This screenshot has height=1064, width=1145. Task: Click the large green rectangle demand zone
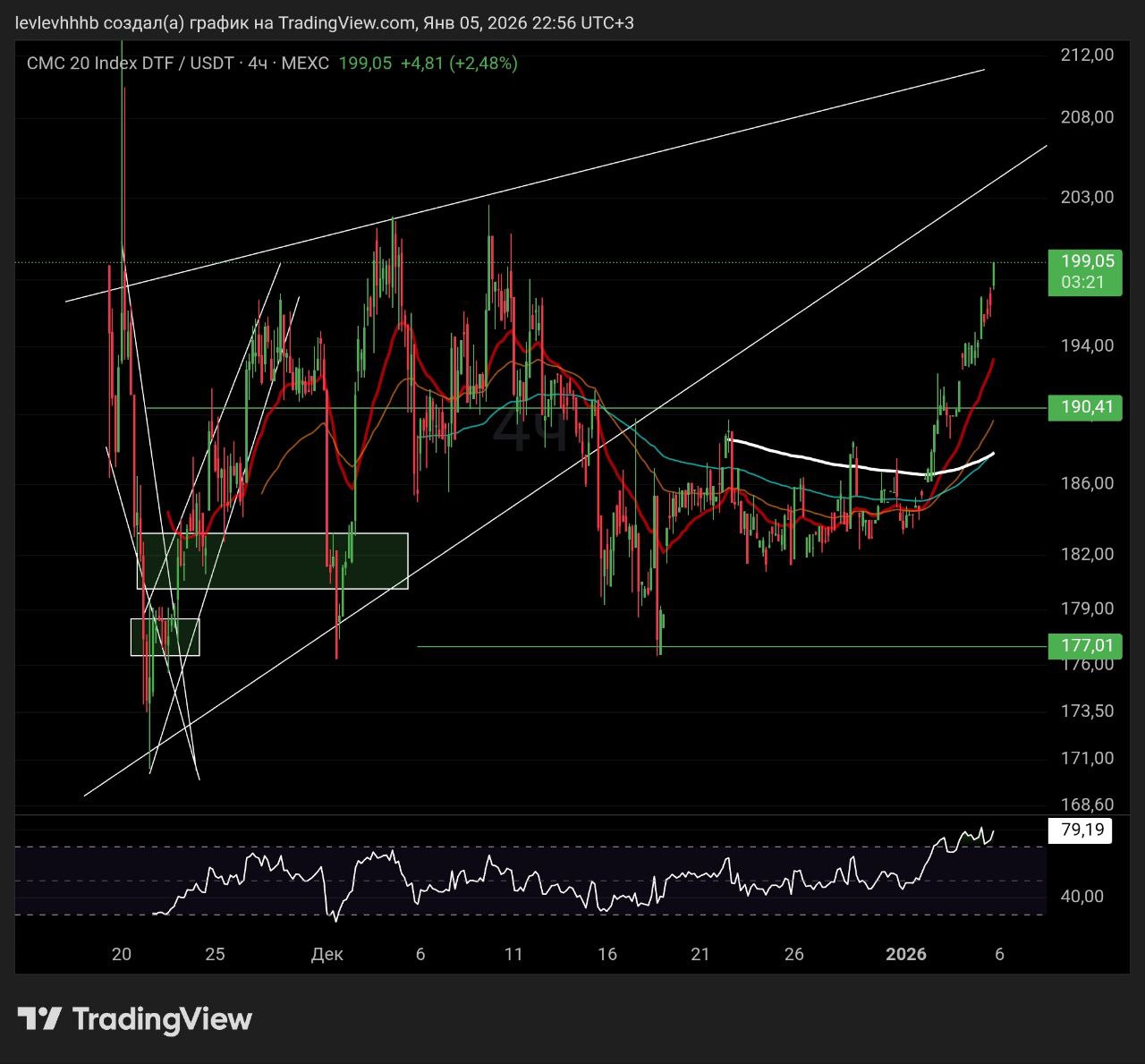272,561
